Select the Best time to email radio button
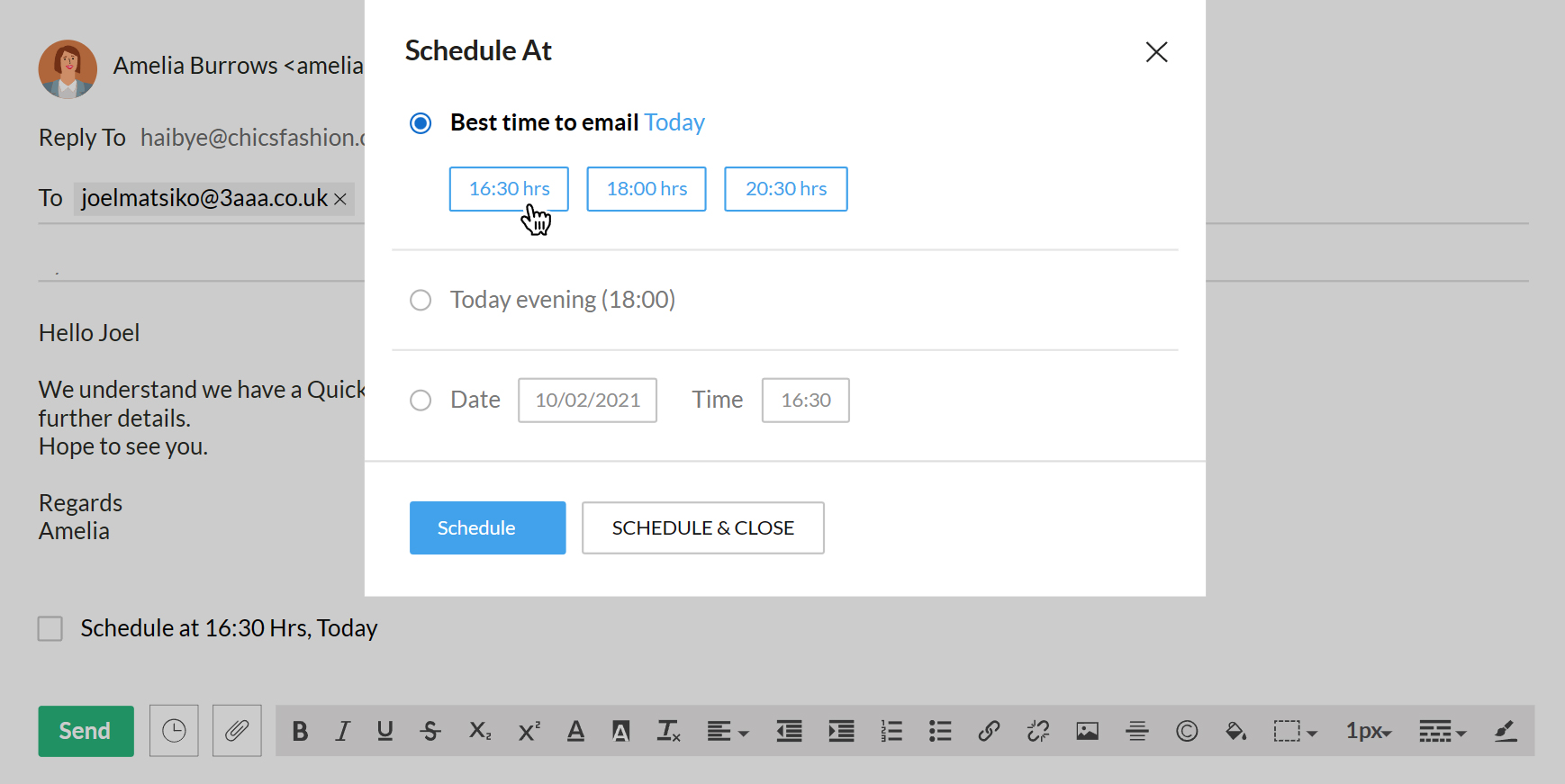 pos(421,123)
